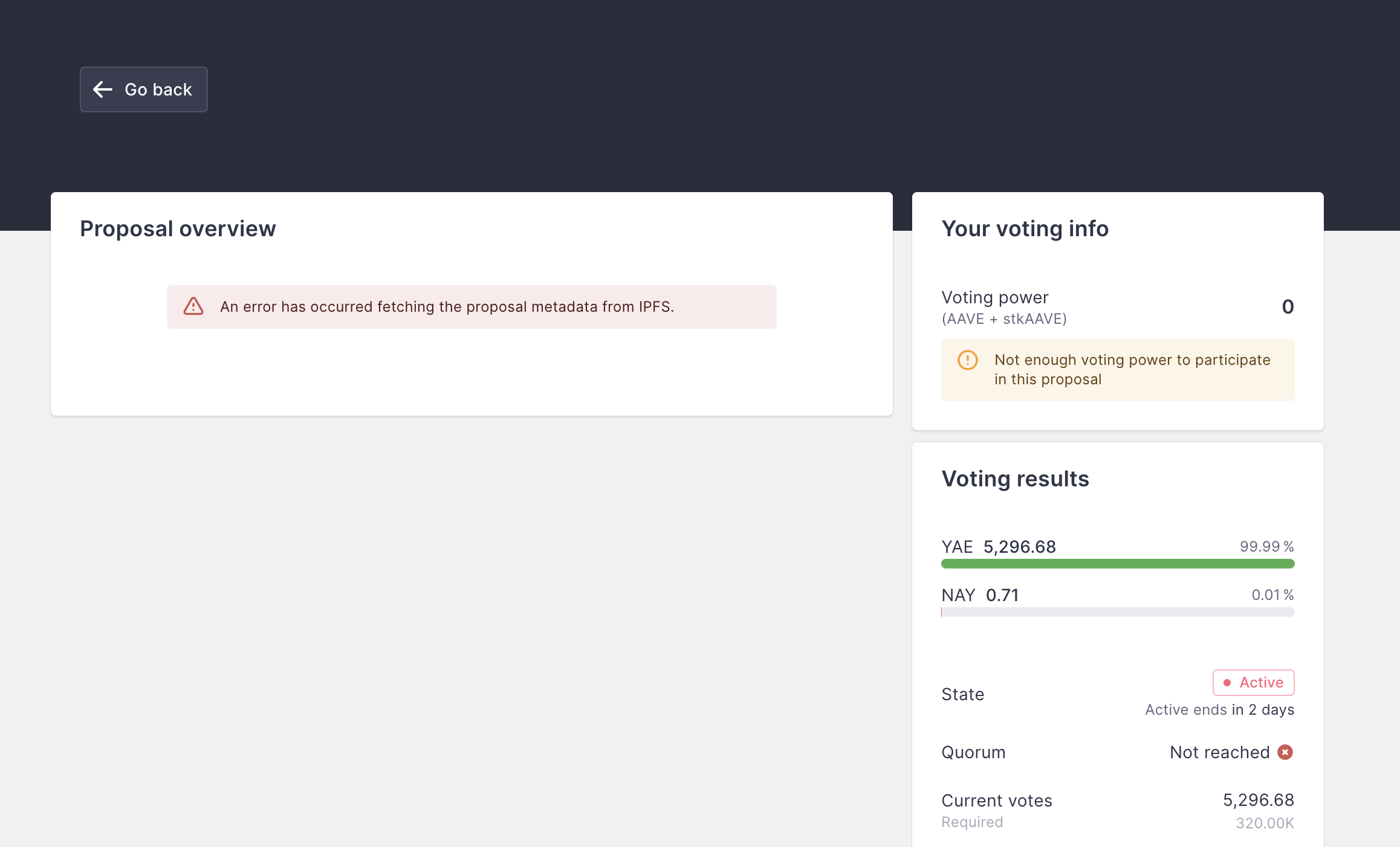This screenshot has height=847, width=1400.
Task: Click the Active state badge
Action: (x=1253, y=683)
